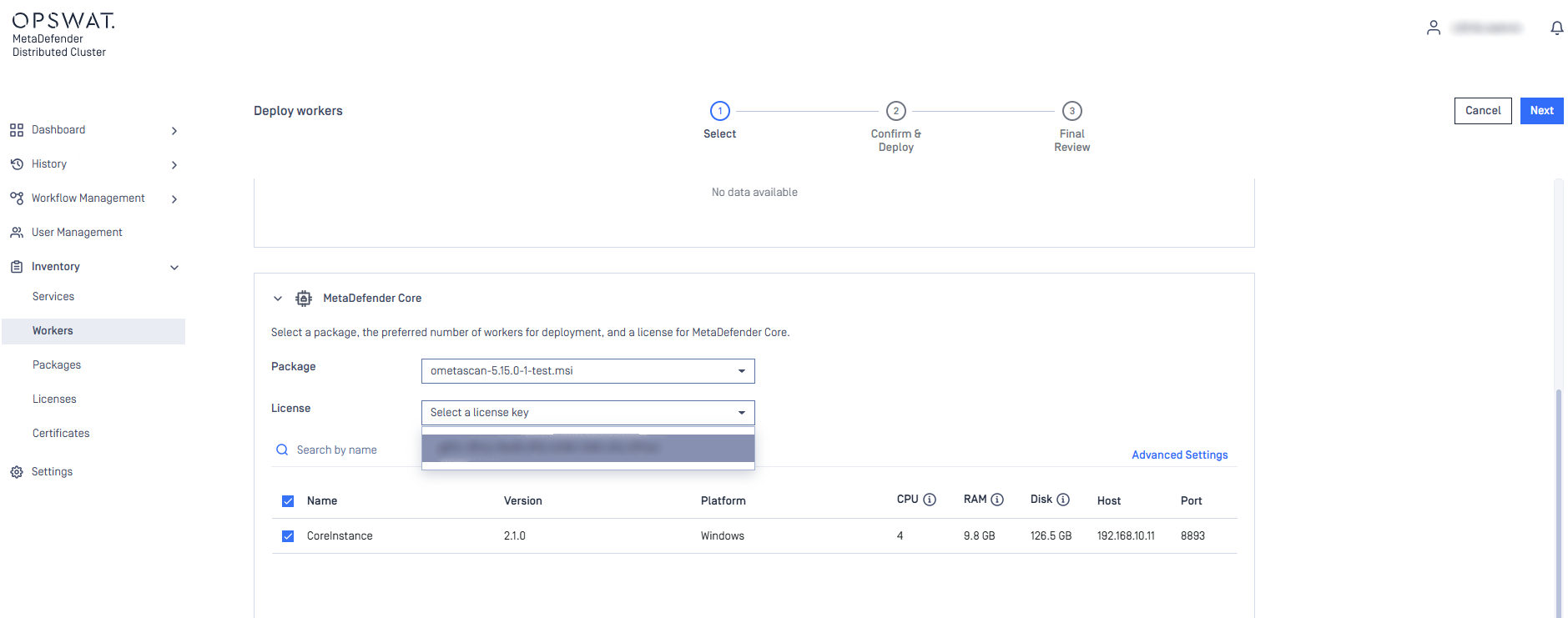Open Settings in the sidebar
1568x618 pixels.
52,472
